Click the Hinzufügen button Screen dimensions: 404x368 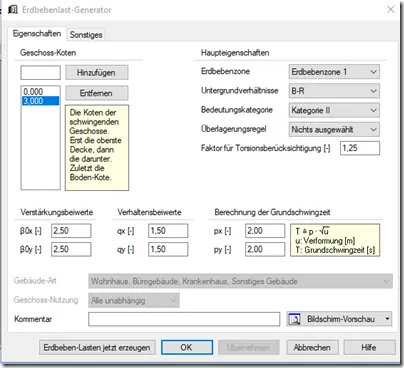click(97, 73)
